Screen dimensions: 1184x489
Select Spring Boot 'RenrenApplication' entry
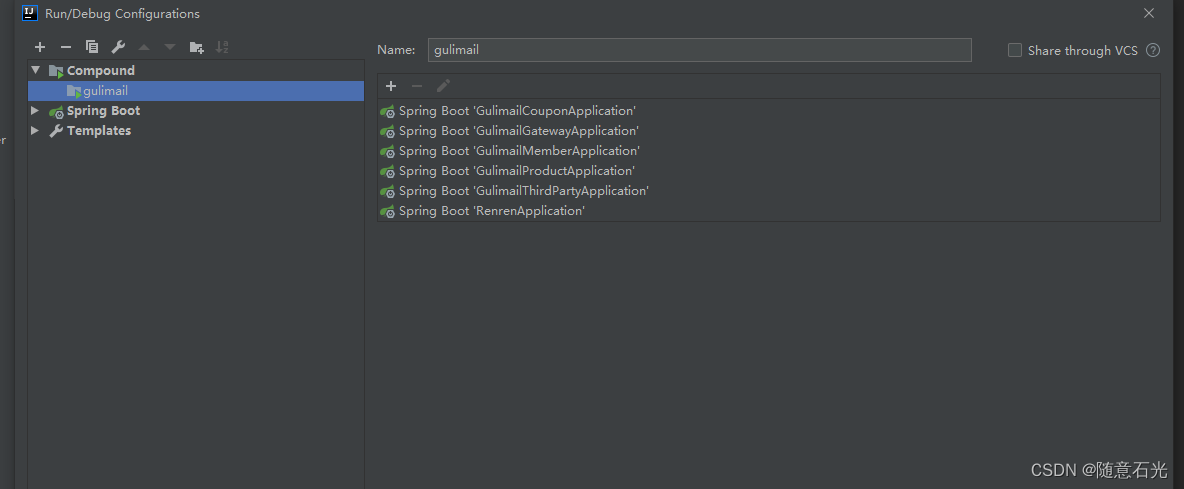coord(769,211)
